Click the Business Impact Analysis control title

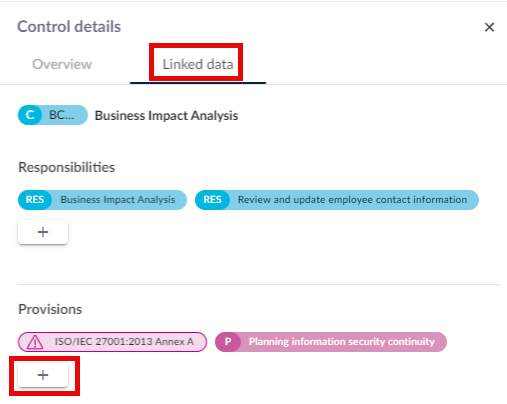point(166,116)
